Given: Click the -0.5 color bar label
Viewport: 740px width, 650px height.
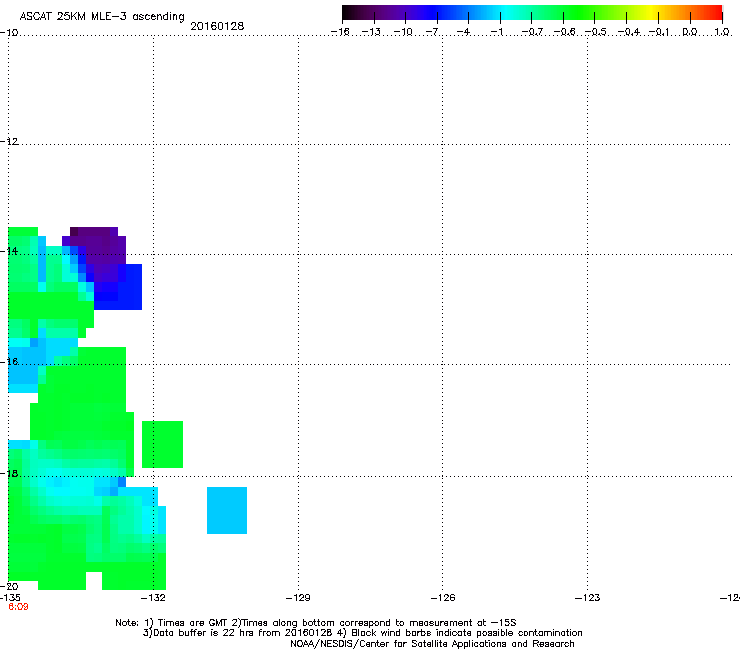Looking at the screenshot, I should pos(595,32).
